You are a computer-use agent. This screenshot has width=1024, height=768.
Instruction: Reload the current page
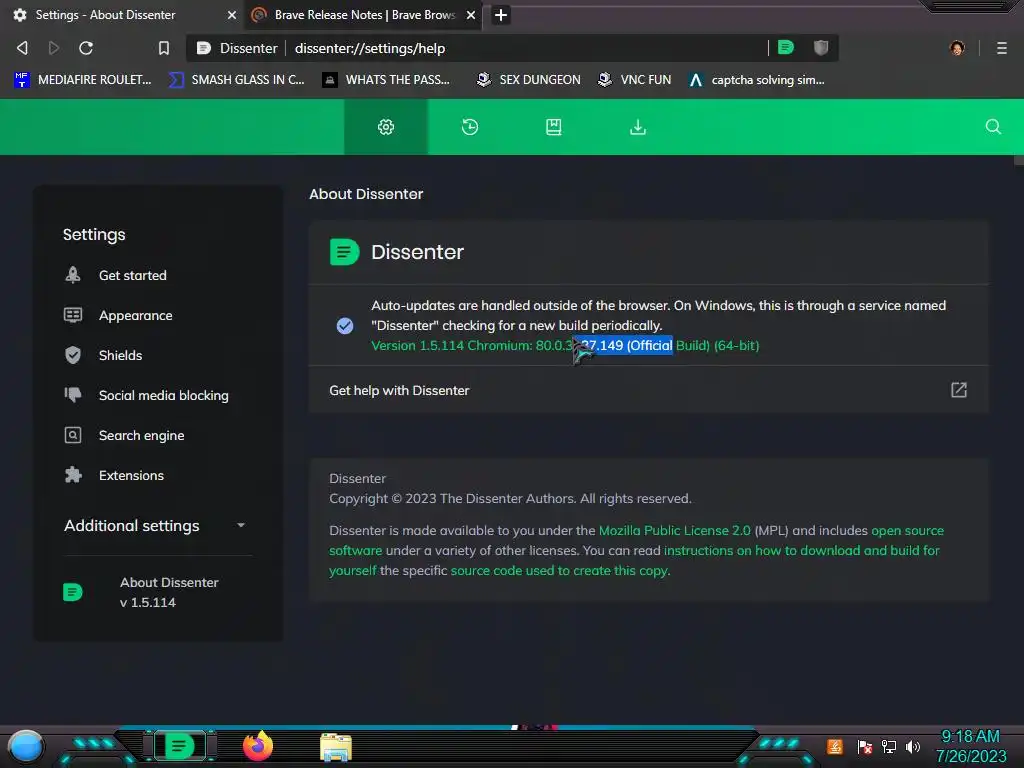[x=86, y=48]
